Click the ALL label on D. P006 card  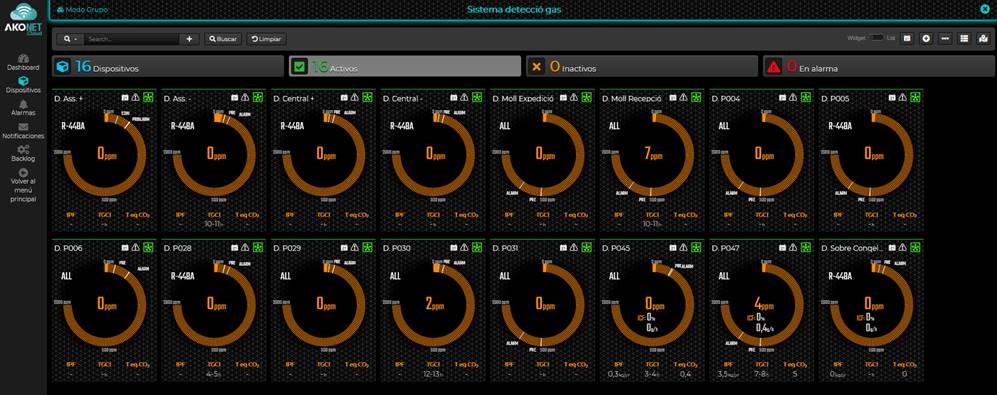(67, 276)
